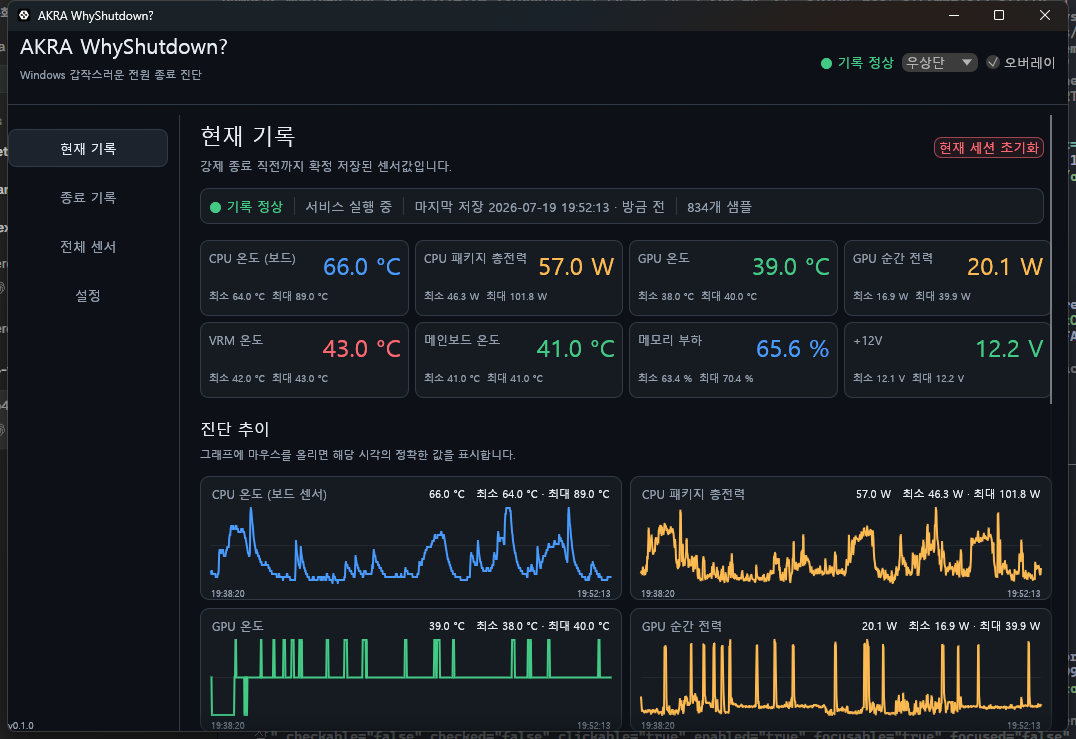Click the green recording status dot in header
Viewport: 1076px width, 739px height.
click(x=826, y=63)
